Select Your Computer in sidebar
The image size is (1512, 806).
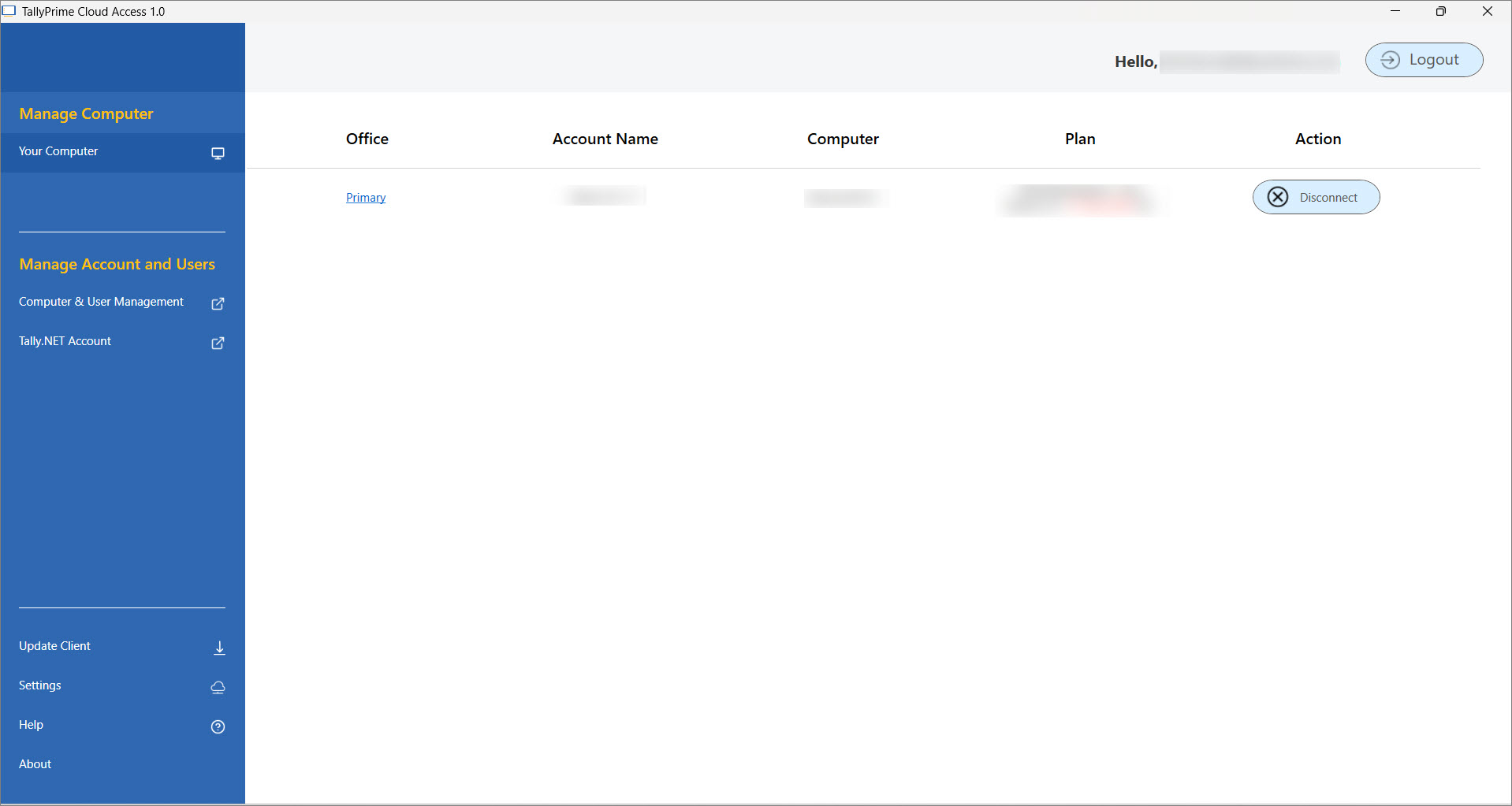tap(122, 152)
